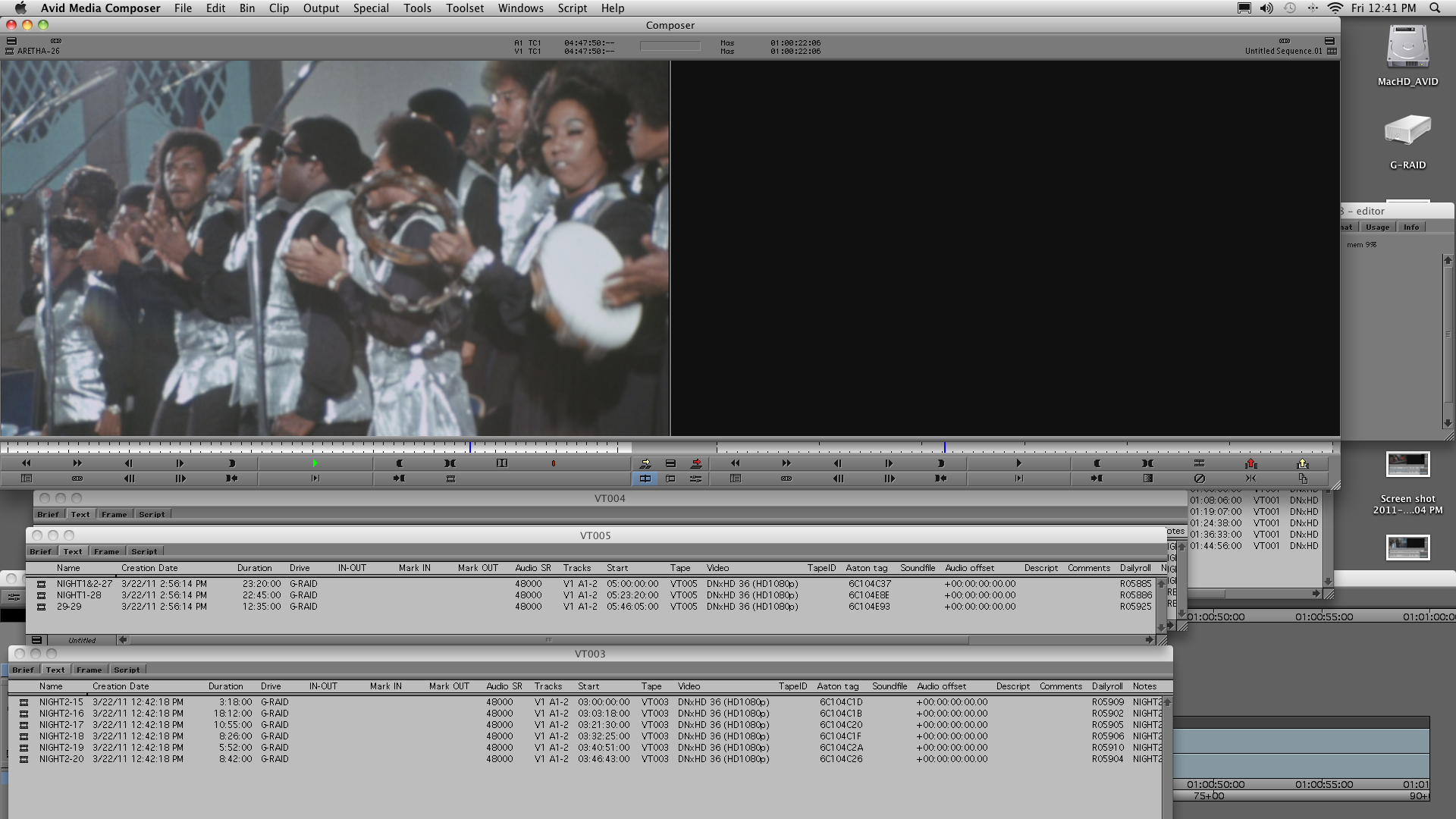Click the green Play button under source monitor

(x=315, y=463)
